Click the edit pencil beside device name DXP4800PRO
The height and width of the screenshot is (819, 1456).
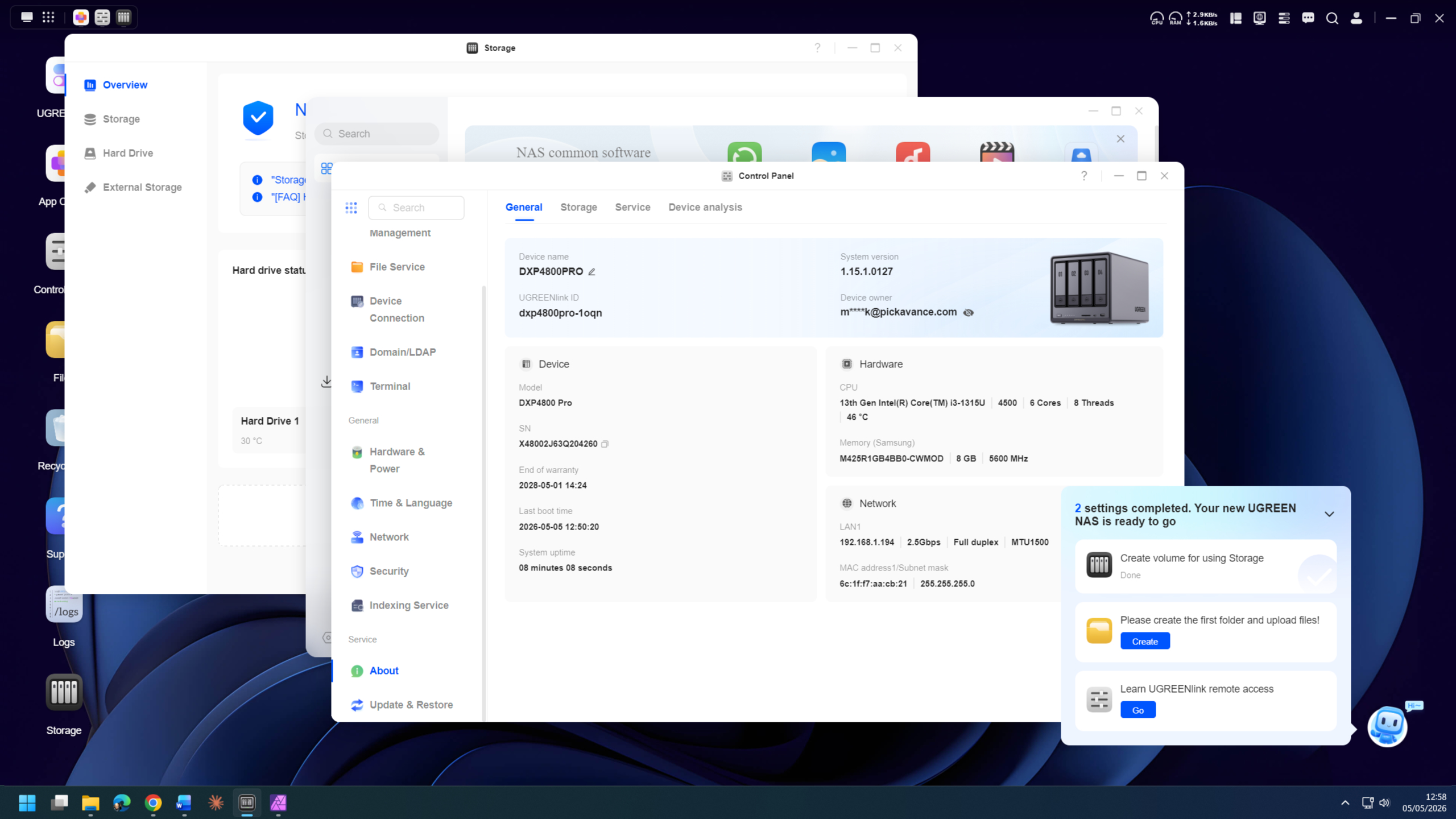coord(591,272)
